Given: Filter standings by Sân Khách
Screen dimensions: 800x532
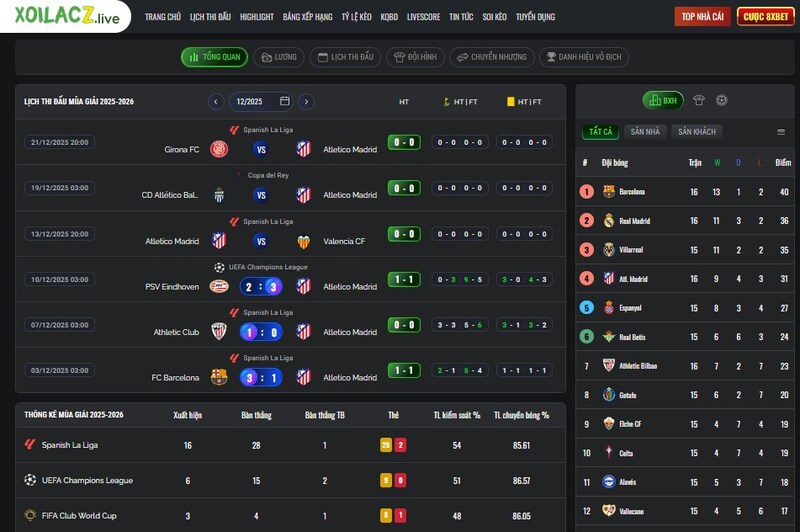Looking at the screenshot, I should [x=696, y=131].
